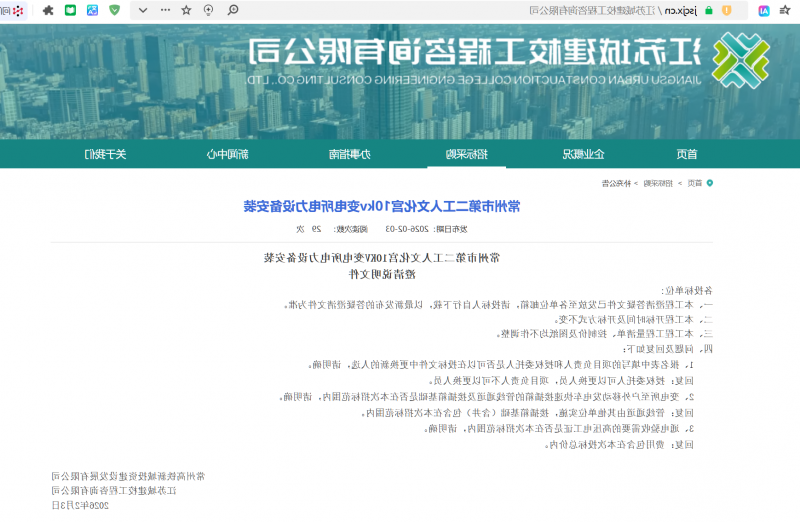Click the 首页 breadcrumb link

pos(694,183)
